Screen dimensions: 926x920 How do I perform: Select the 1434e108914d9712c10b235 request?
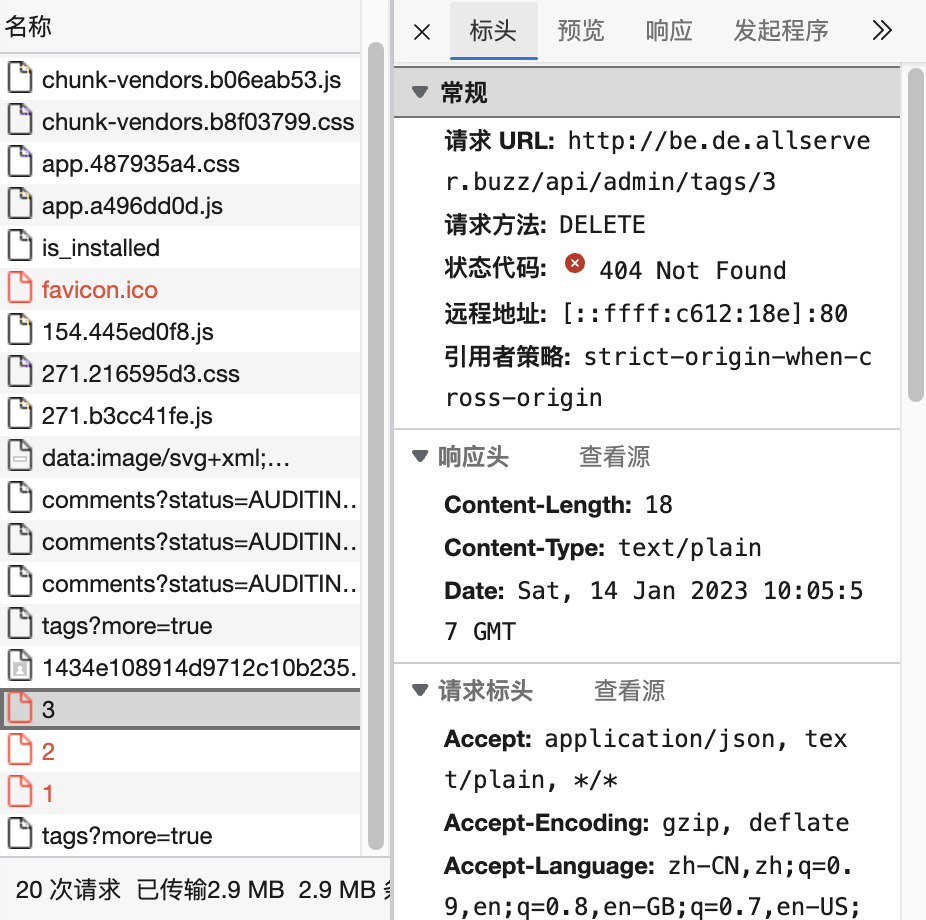click(180, 667)
